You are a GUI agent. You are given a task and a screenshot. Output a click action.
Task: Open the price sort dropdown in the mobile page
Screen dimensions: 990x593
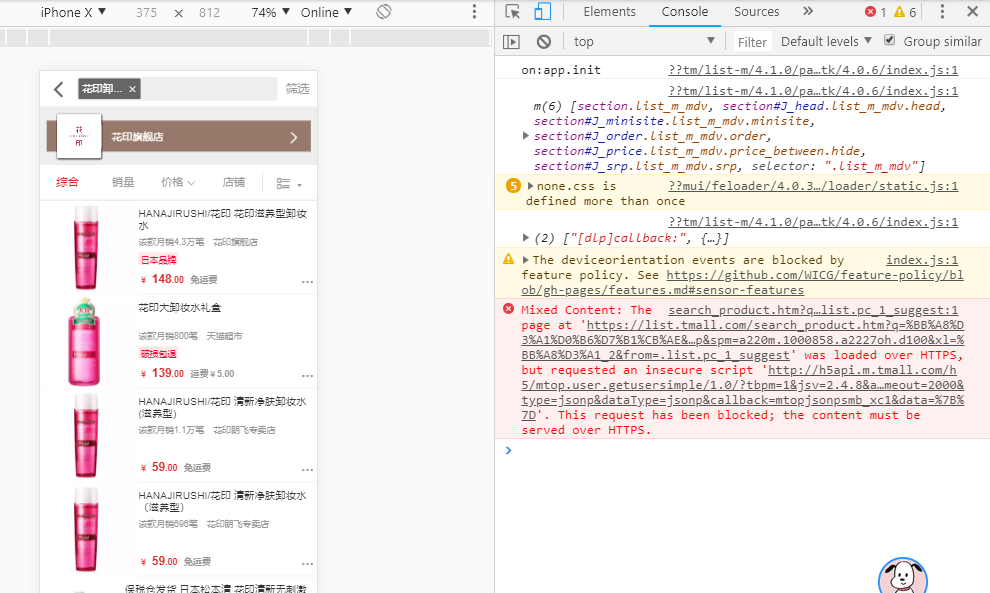click(x=178, y=183)
